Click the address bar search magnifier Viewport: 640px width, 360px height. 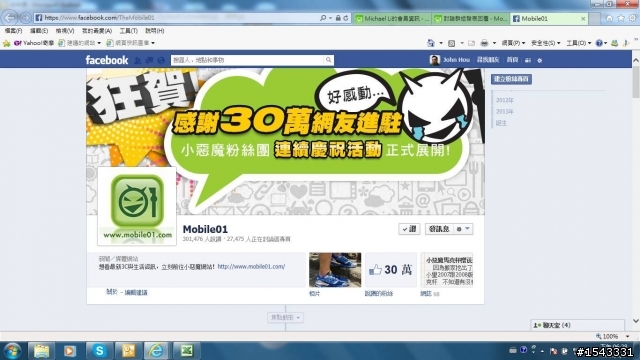point(323,18)
